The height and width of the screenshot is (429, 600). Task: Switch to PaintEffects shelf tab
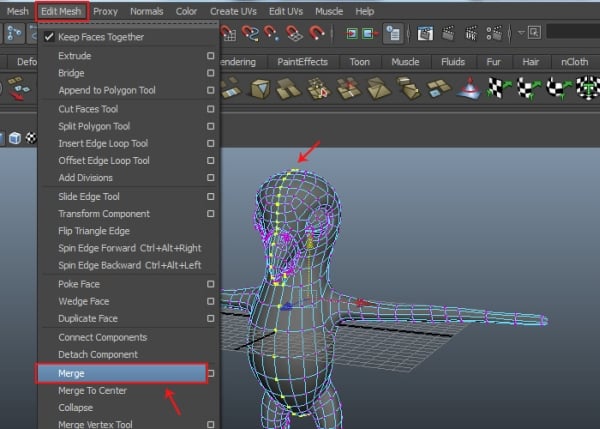tap(302, 62)
